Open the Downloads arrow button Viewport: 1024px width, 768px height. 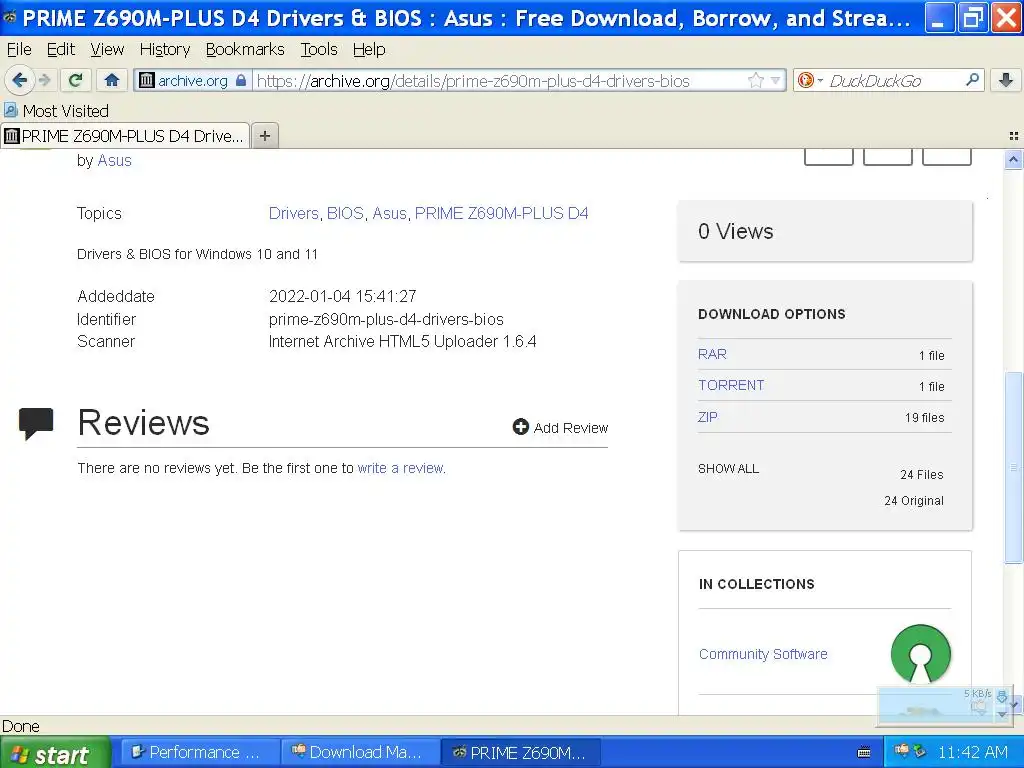tap(1006, 80)
